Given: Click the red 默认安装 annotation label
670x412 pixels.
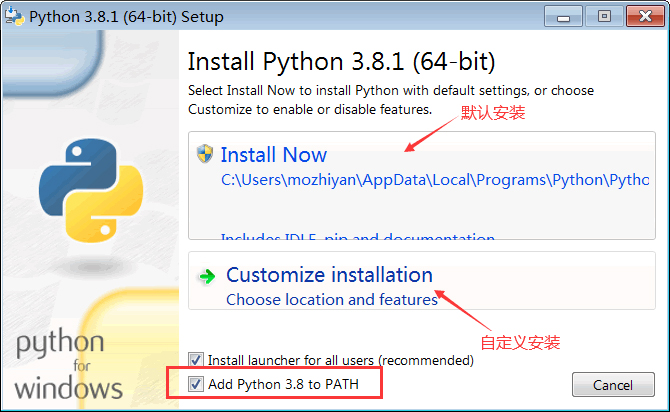Looking at the screenshot, I should 493,113.
